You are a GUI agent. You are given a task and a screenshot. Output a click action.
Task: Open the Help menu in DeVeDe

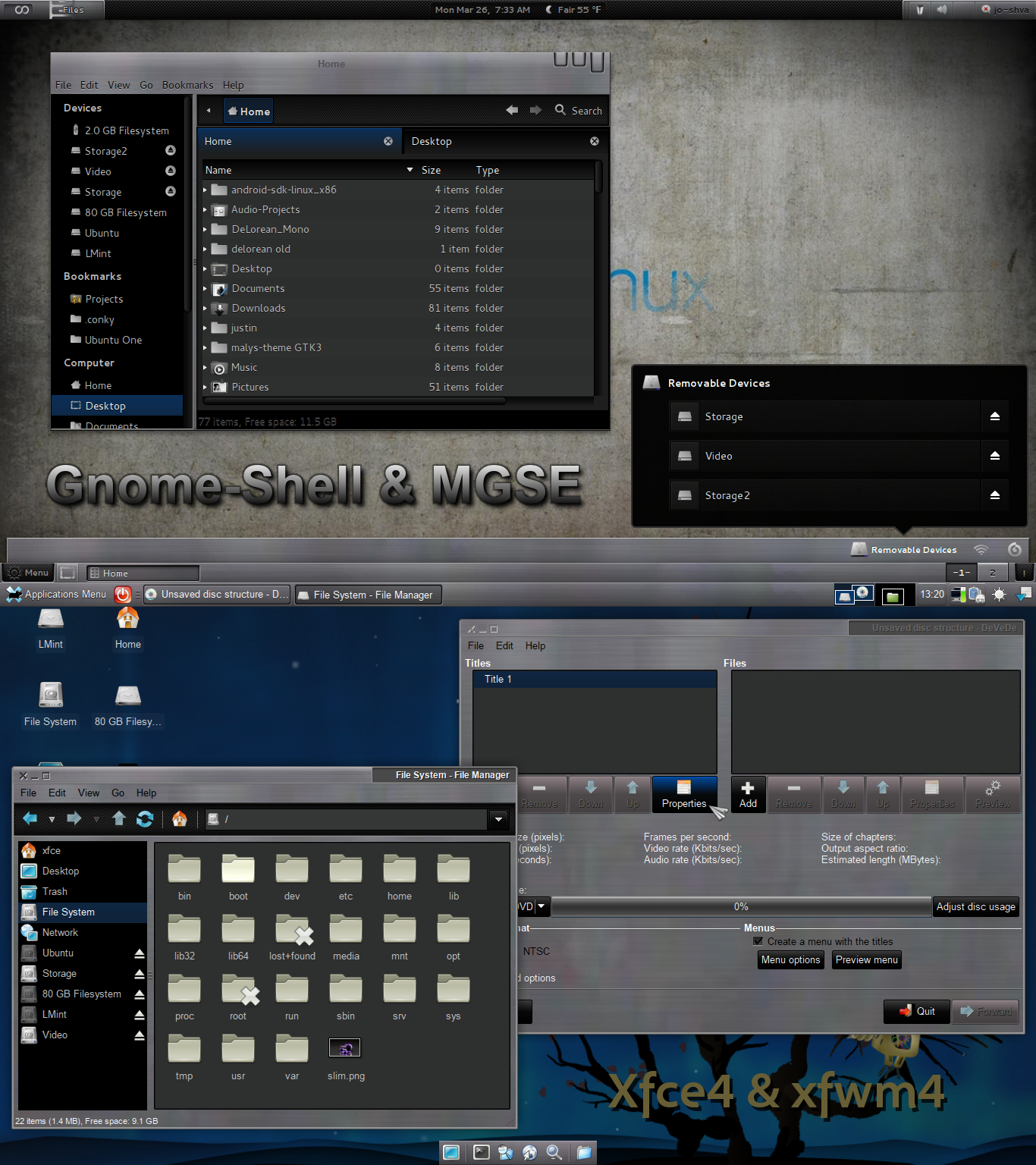coord(535,645)
